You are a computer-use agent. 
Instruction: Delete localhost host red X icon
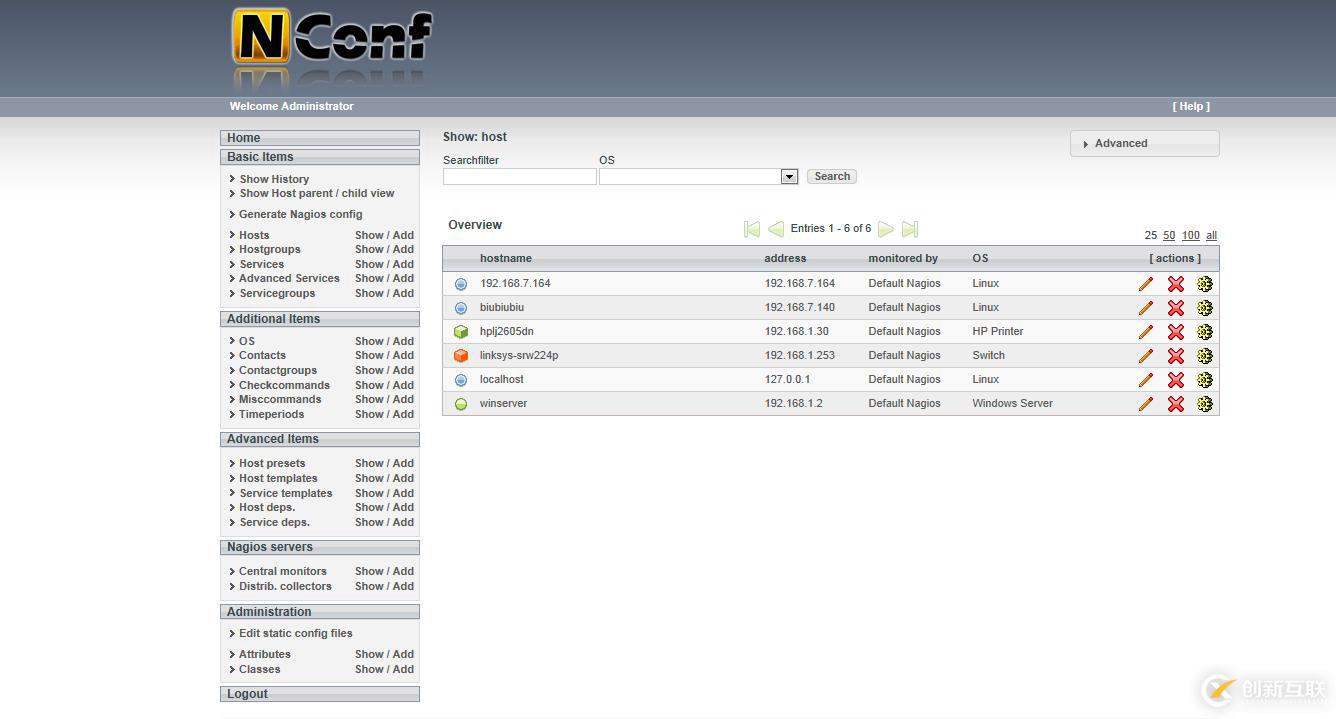[1176, 380]
